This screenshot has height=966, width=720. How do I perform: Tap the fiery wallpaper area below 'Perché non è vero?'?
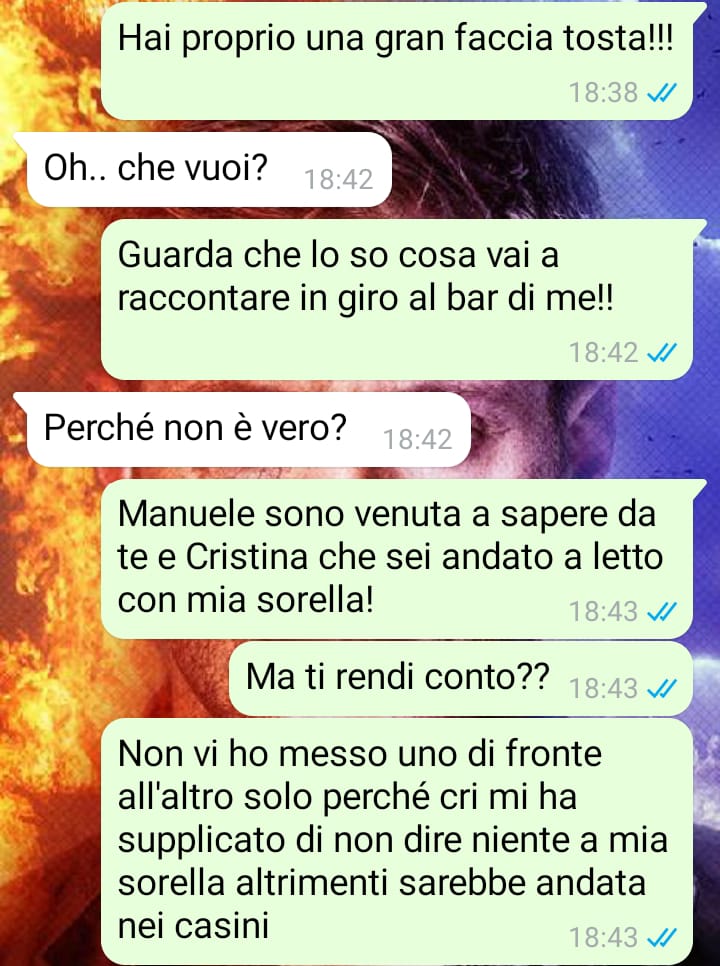[x=49, y=554]
